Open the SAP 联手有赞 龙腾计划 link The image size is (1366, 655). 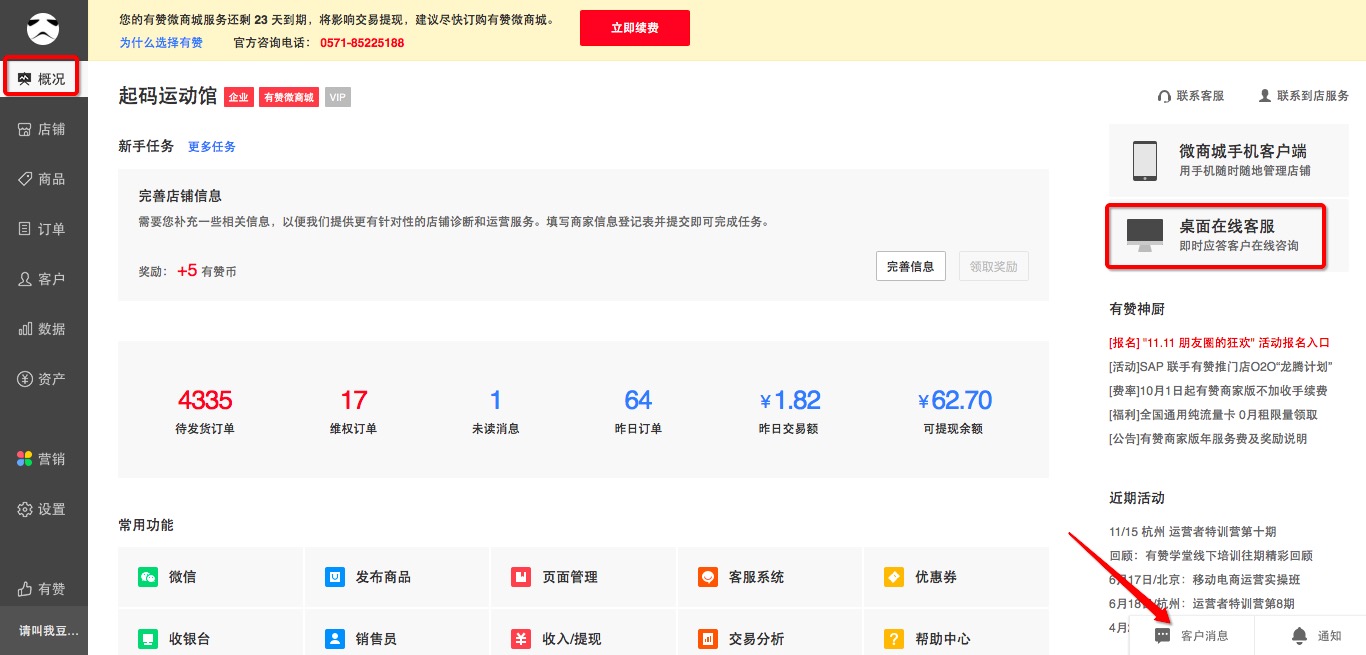(1220, 366)
